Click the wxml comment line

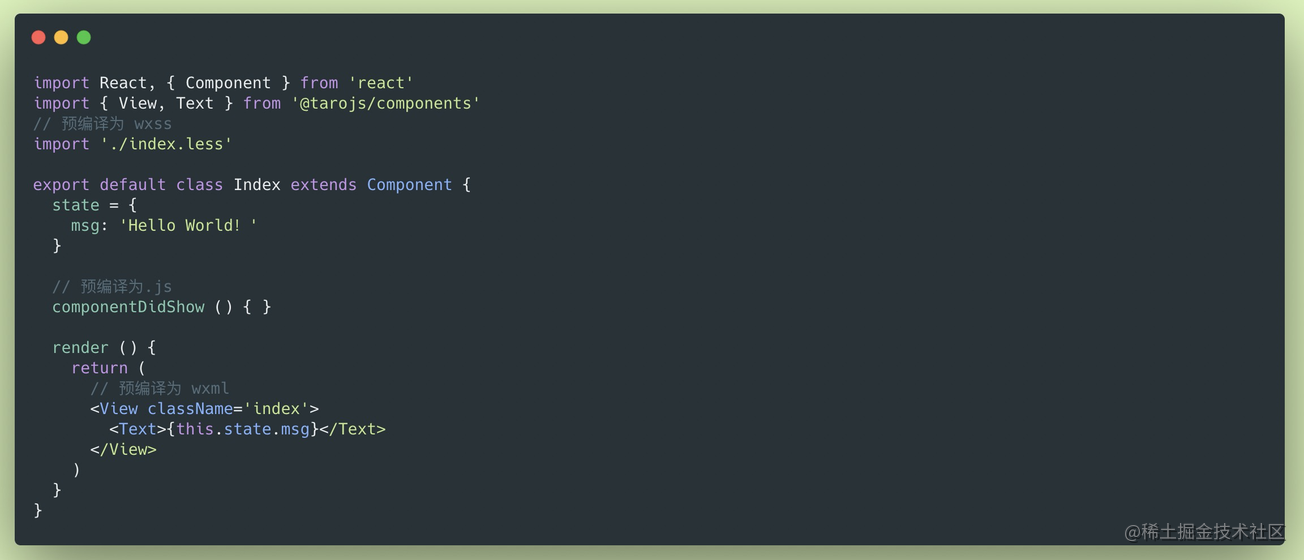coord(160,388)
